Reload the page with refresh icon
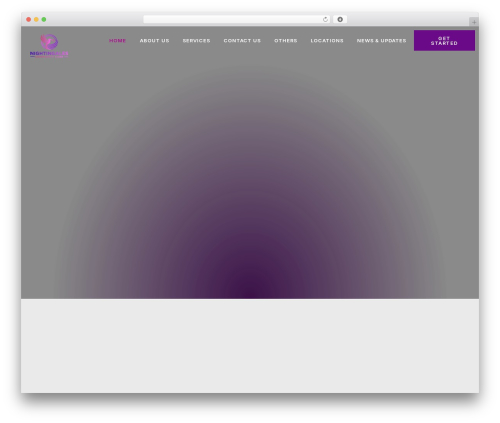 [x=325, y=20]
